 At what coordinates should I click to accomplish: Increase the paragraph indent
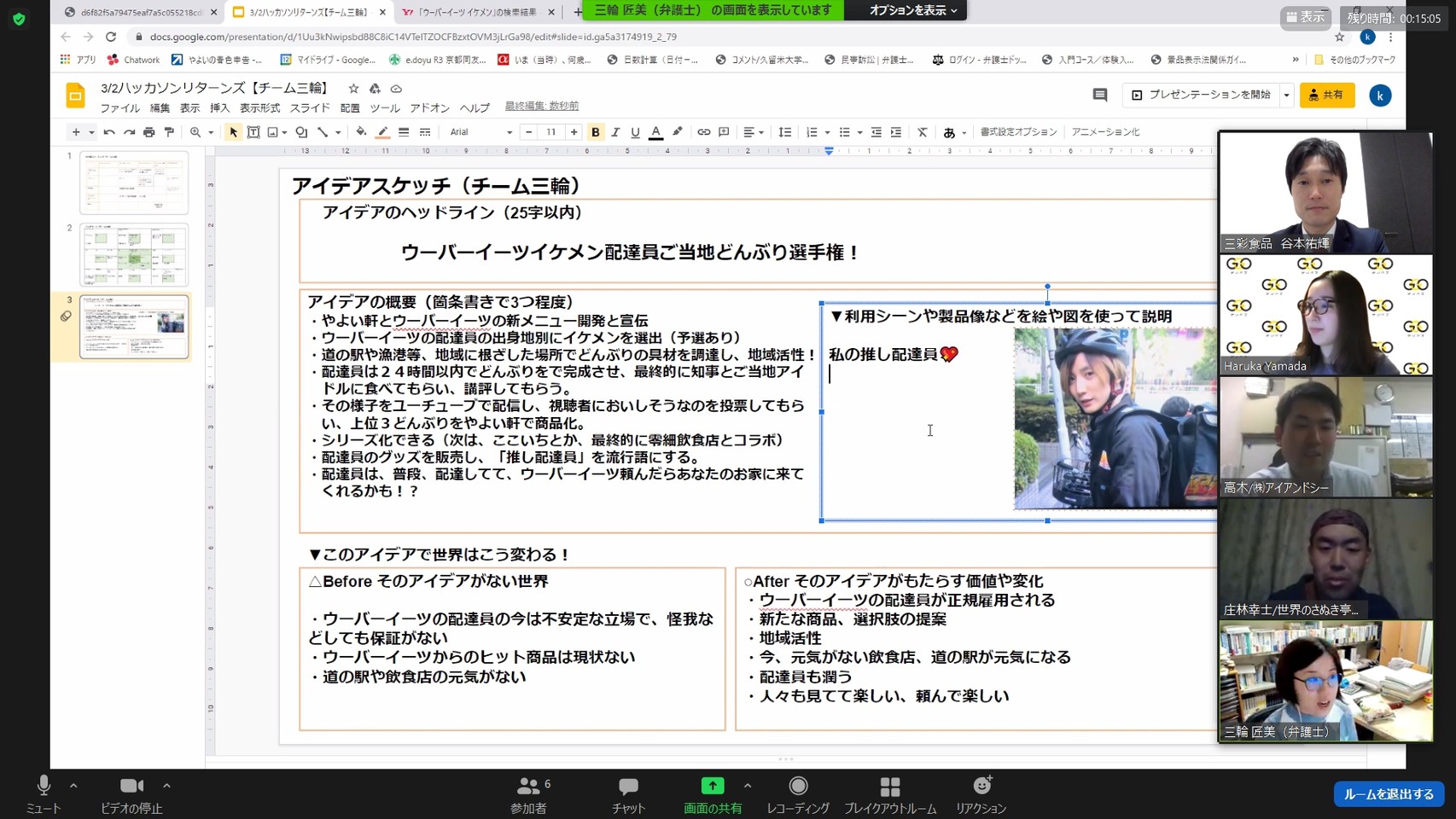(x=896, y=132)
